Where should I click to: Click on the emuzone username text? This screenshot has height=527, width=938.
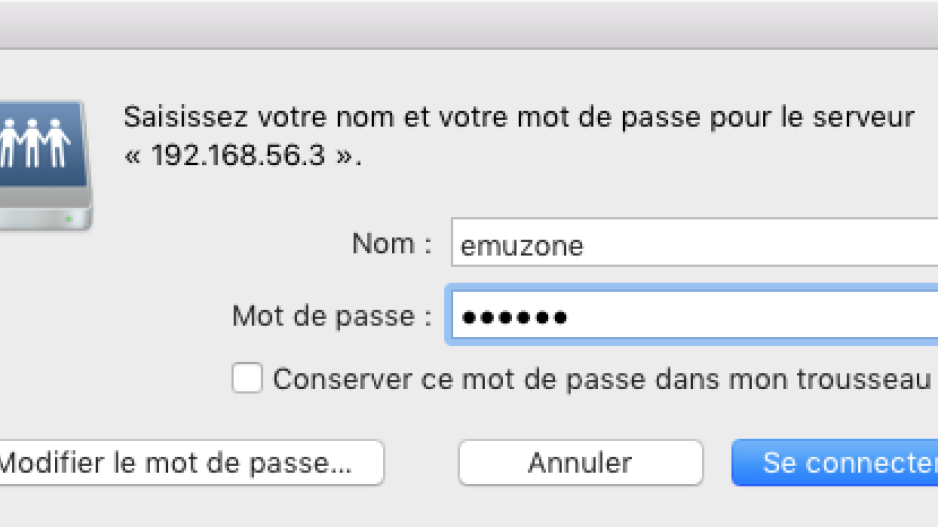(522, 246)
